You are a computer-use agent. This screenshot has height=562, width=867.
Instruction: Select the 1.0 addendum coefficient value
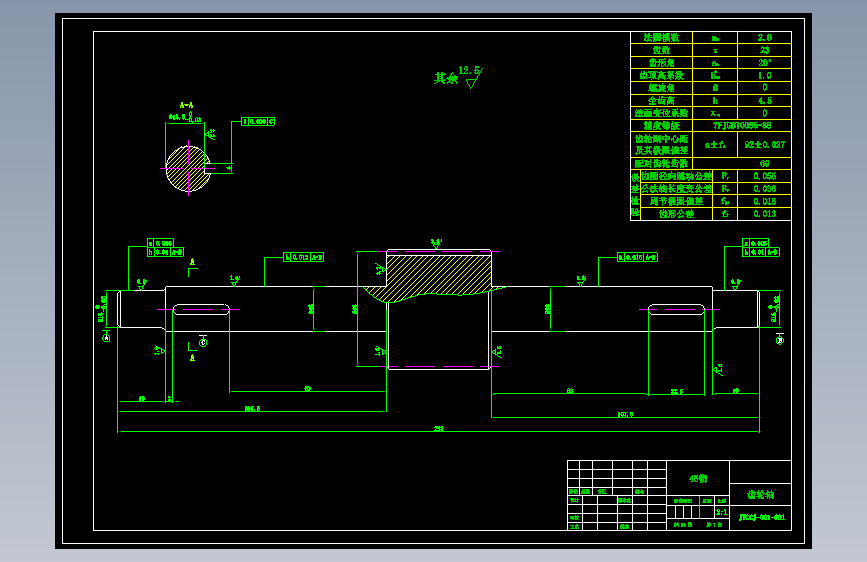tap(765, 75)
